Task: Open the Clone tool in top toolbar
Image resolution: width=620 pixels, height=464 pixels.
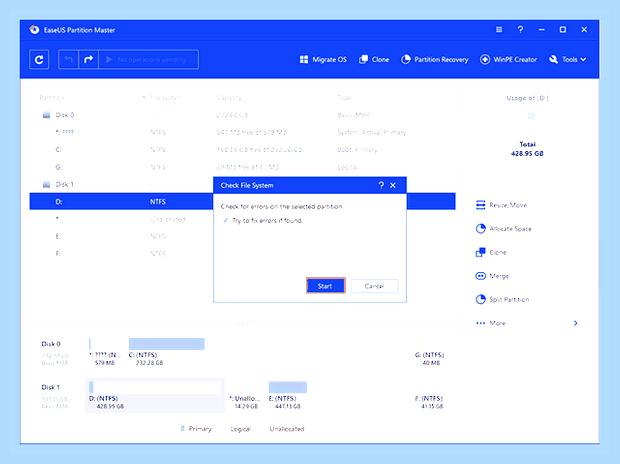Action: pos(374,60)
